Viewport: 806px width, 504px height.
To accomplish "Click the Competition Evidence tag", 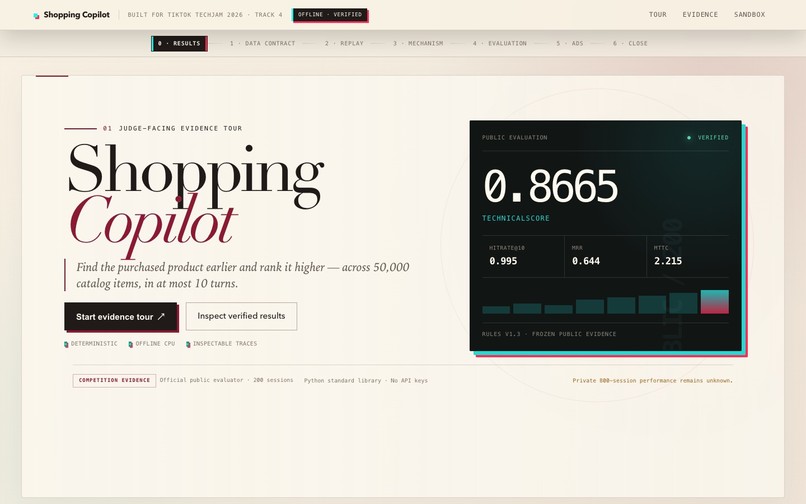I will tap(114, 380).
